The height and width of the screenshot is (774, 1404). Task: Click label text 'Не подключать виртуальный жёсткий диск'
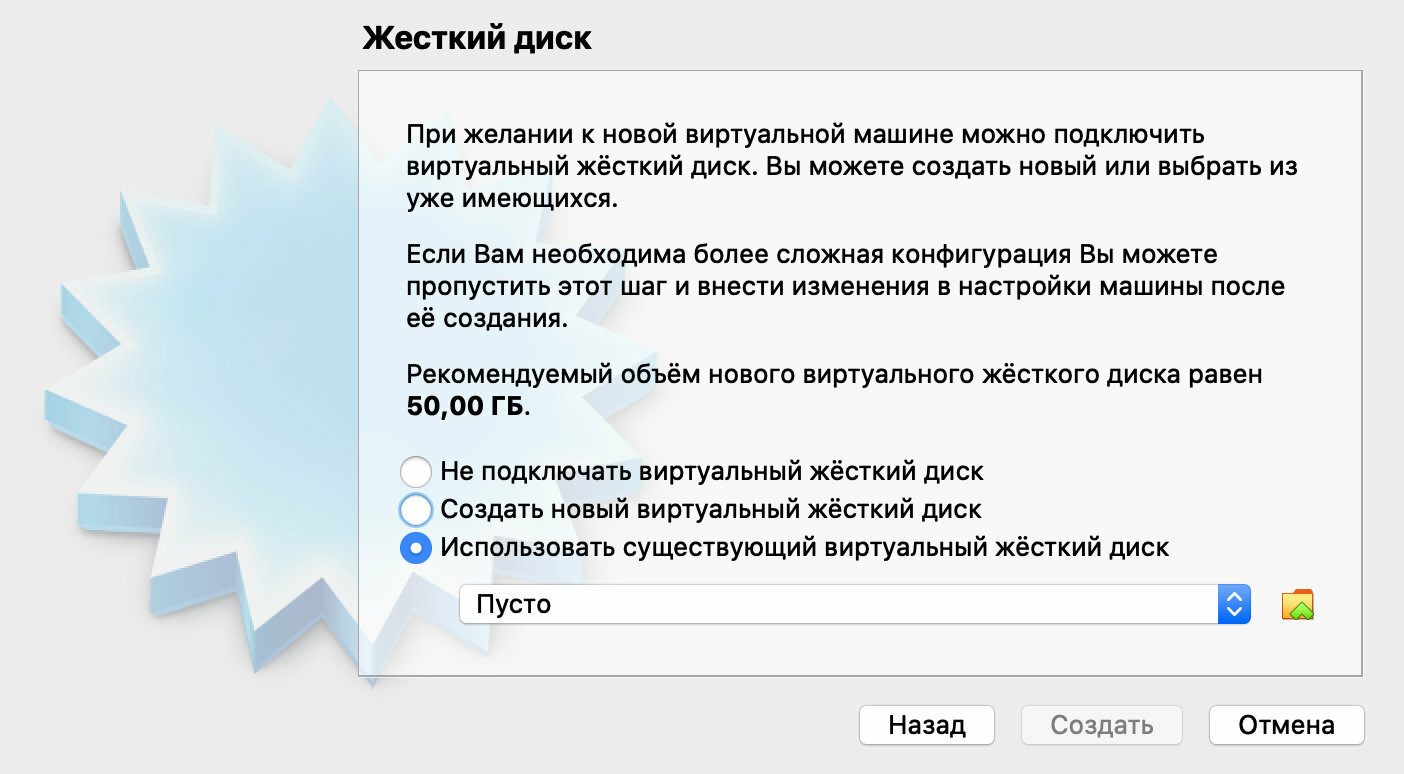(712, 471)
